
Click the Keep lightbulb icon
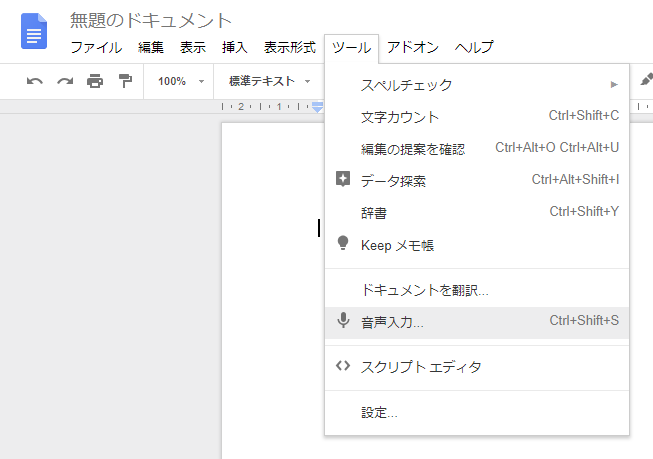343,243
